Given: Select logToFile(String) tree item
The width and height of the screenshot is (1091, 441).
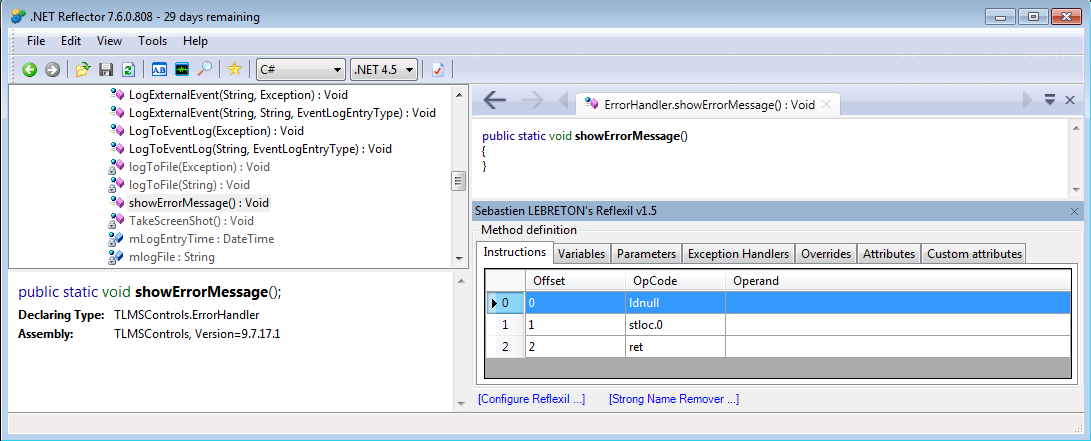Looking at the screenshot, I should coord(189,185).
